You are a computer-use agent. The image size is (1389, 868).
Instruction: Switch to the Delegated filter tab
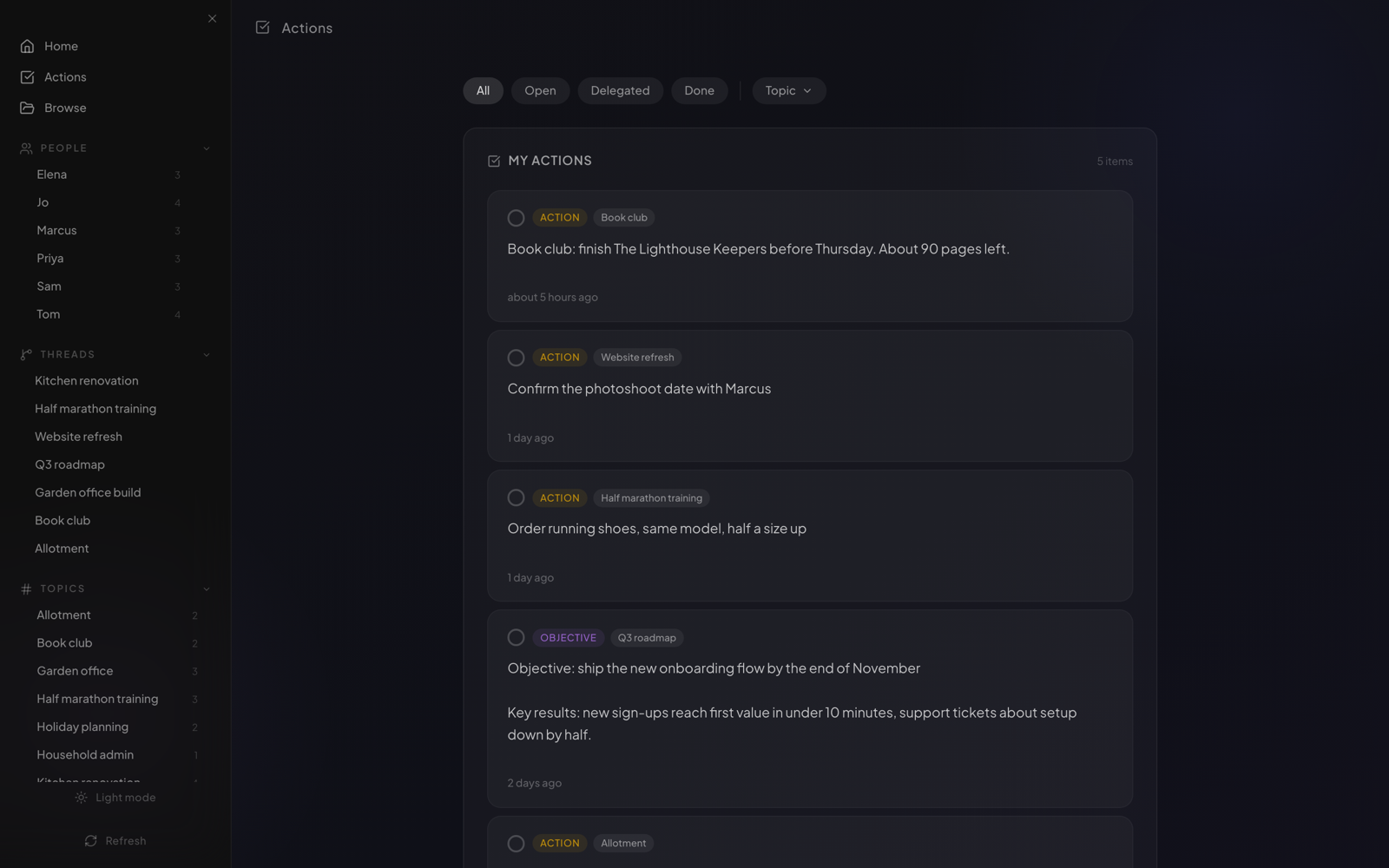coord(620,90)
